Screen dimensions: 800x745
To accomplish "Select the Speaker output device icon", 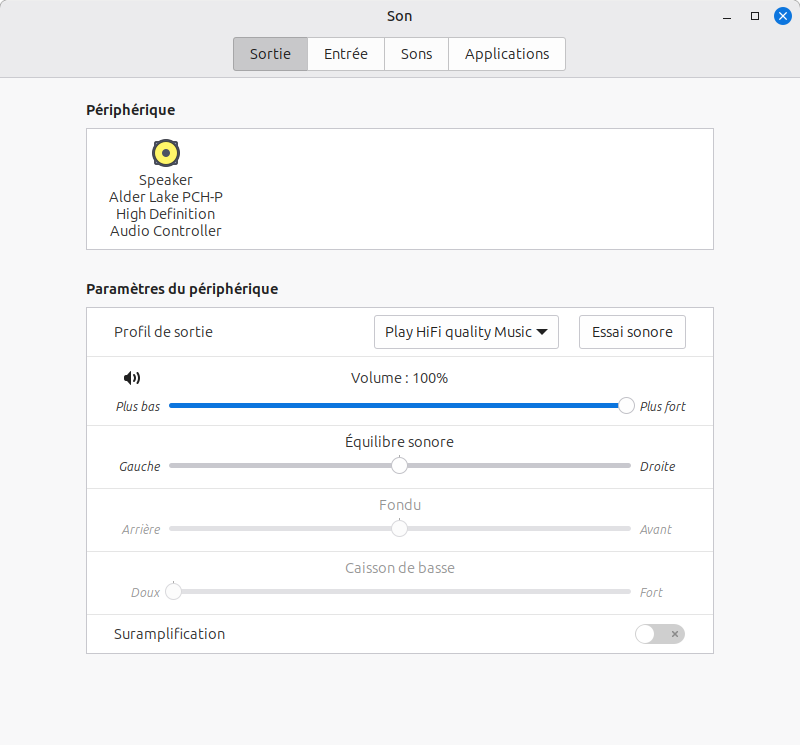I will coord(166,153).
